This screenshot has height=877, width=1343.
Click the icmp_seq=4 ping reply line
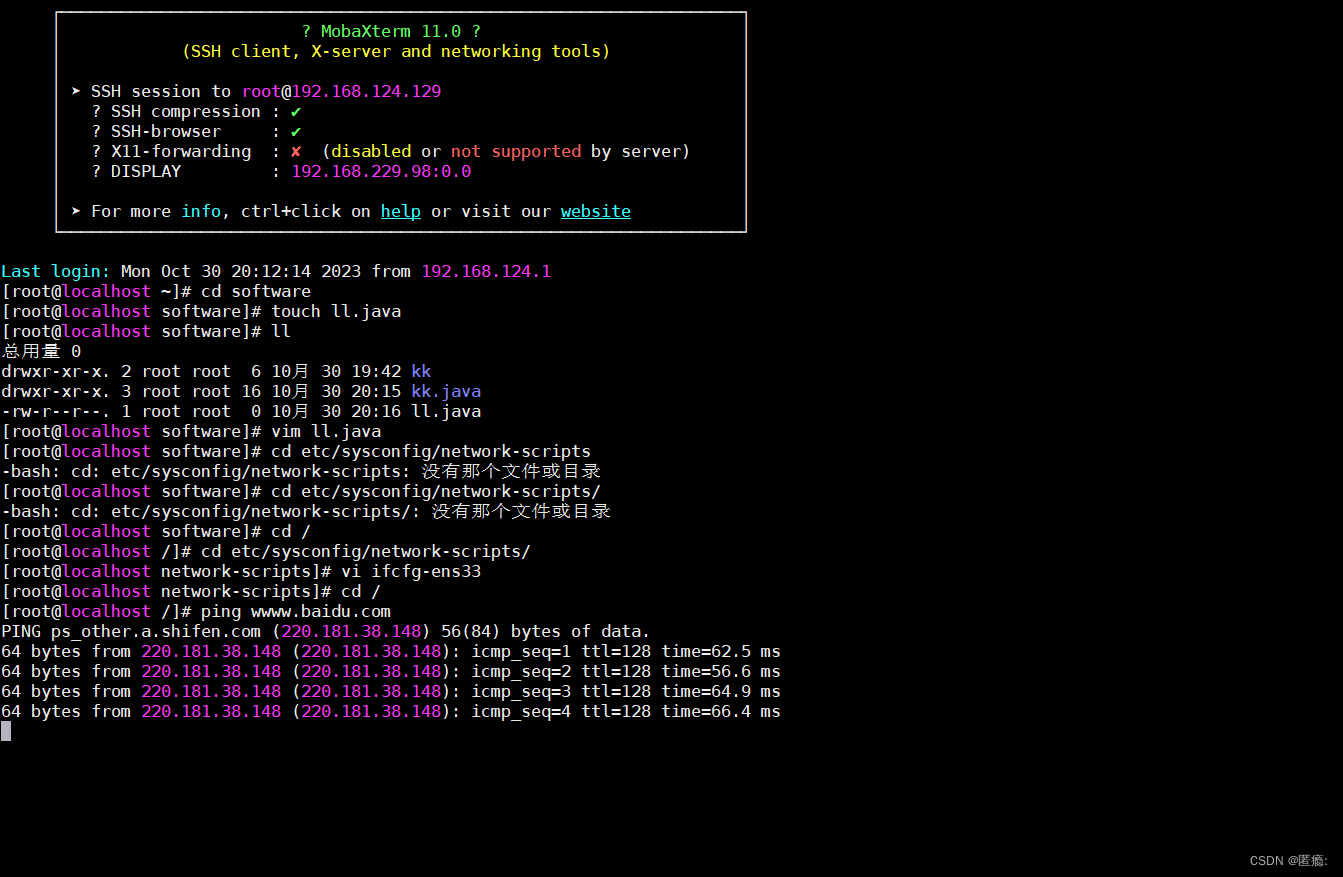pos(391,711)
